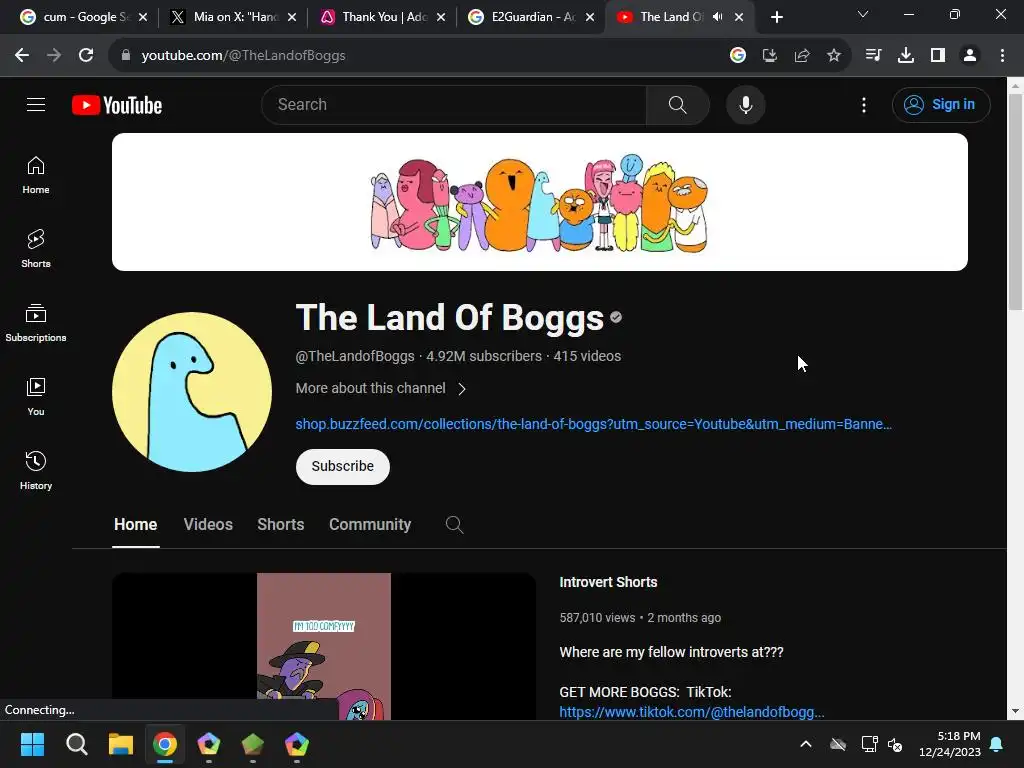Open History in the left sidebar
The height and width of the screenshot is (768, 1024).
click(x=36, y=470)
